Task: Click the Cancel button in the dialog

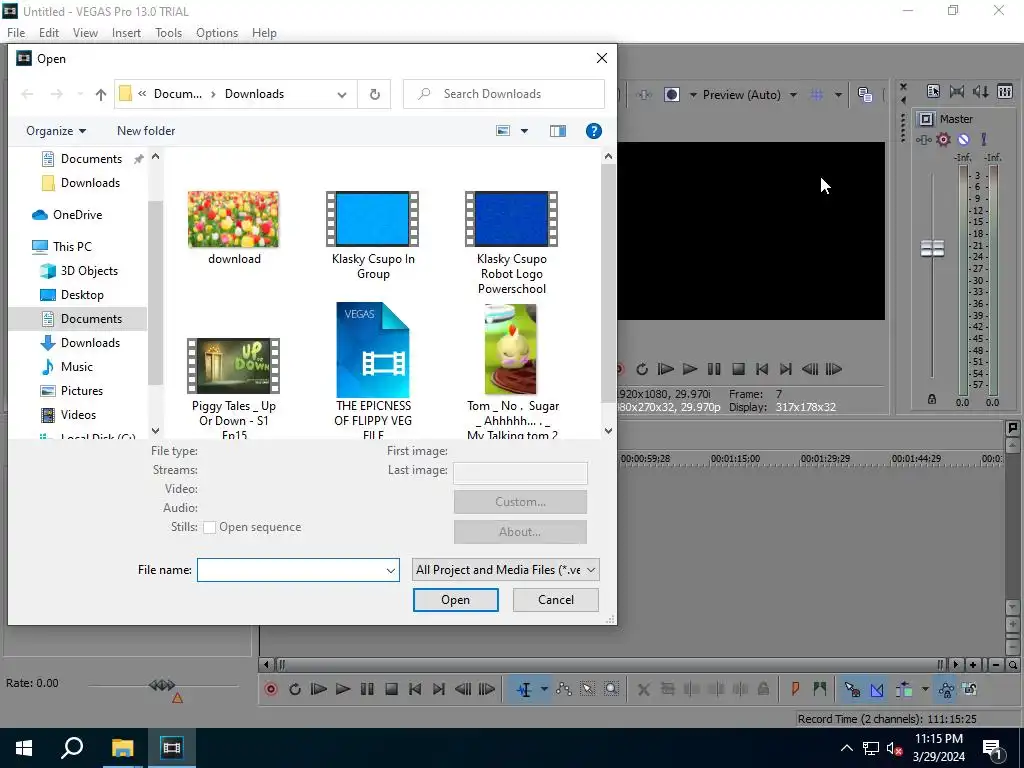Action: [x=556, y=600]
